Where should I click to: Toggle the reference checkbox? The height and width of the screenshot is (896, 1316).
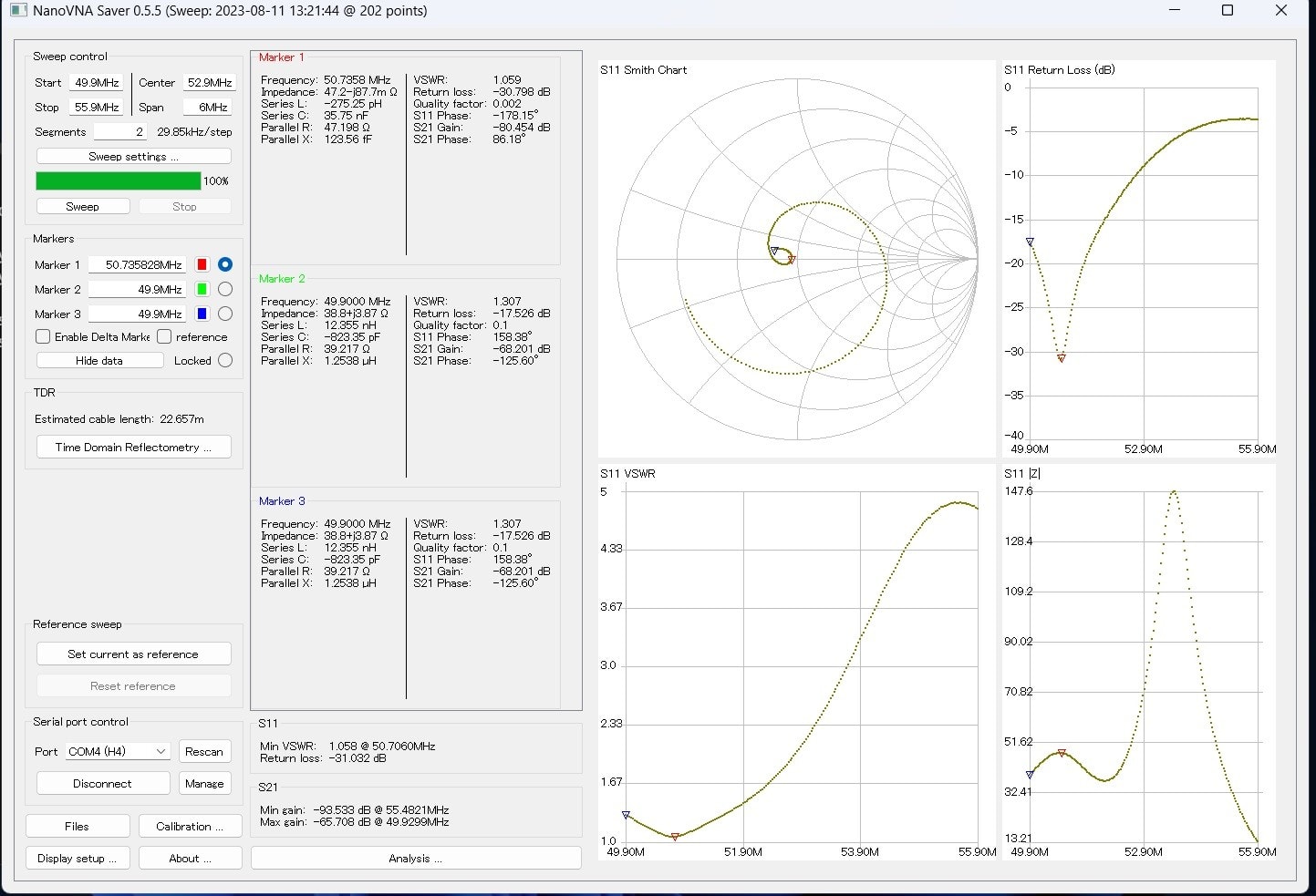tap(164, 336)
